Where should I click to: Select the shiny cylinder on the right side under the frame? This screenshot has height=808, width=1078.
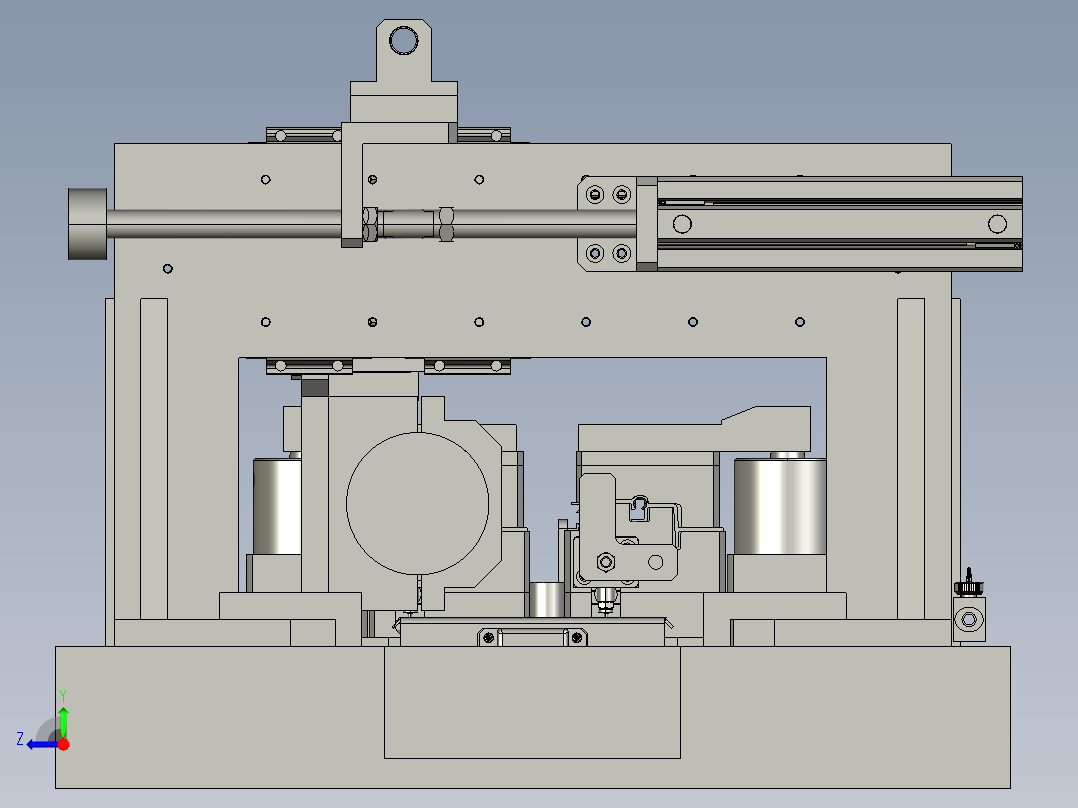click(780, 507)
